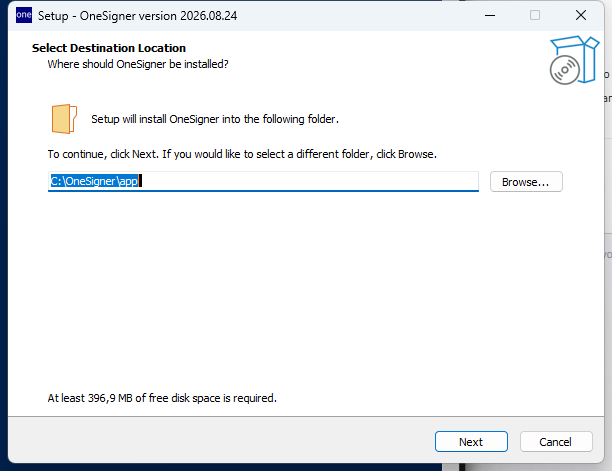The image size is (612, 471).
Task: Cancel the OneSigner setup
Action: pyautogui.click(x=556, y=441)
